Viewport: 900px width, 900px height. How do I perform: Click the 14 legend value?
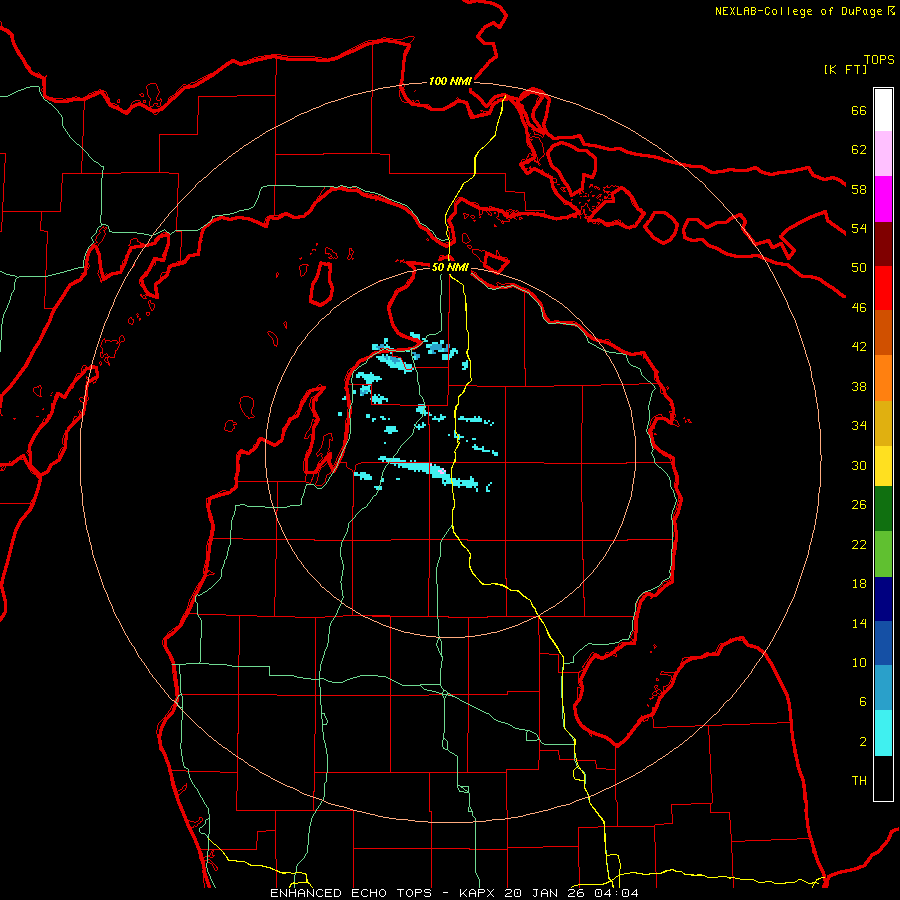[x=859, y=623]
